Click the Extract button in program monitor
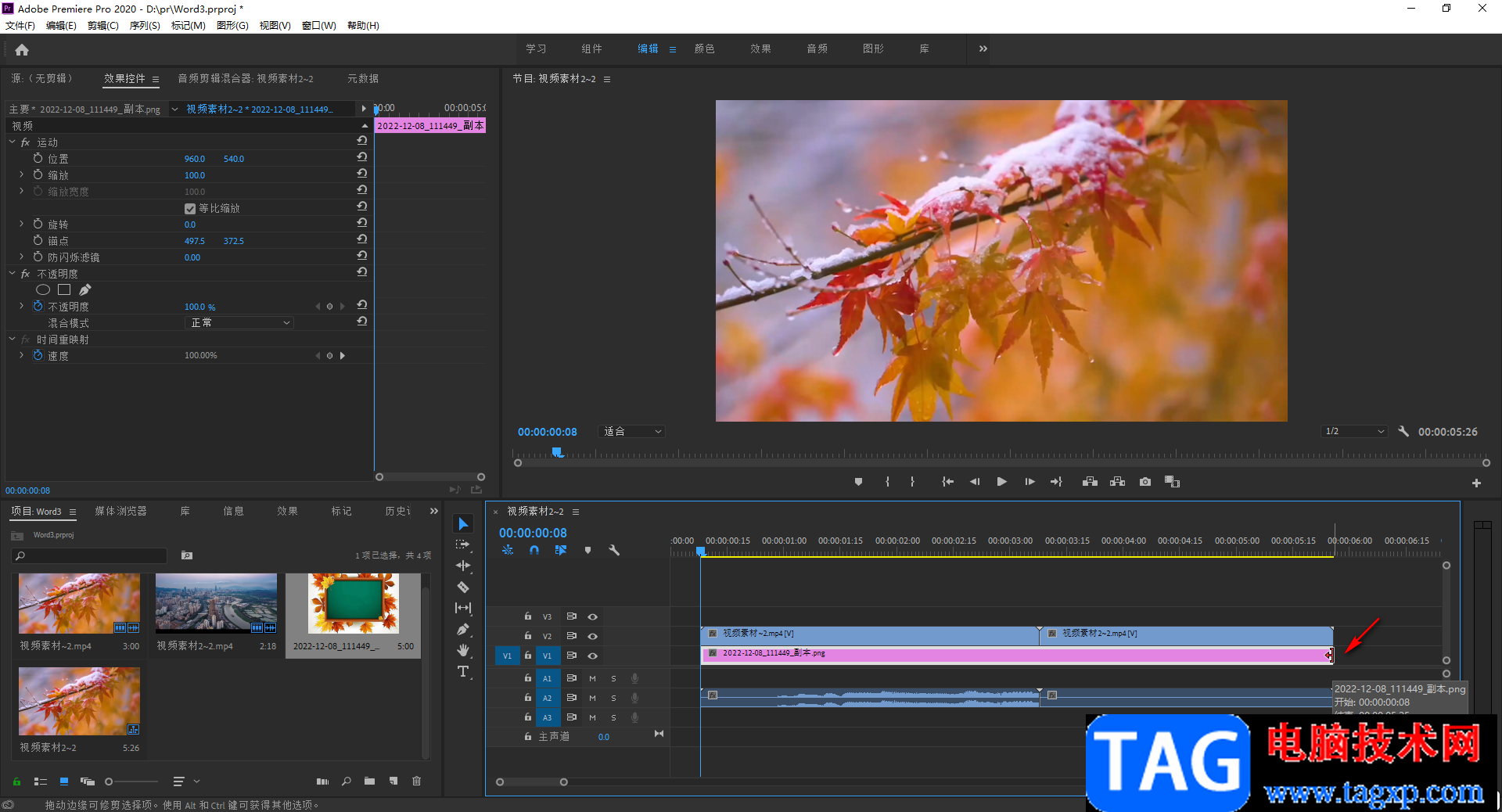Viewport: 1502px width, 812px height. pyautogui.click(x=1117, y=482)
